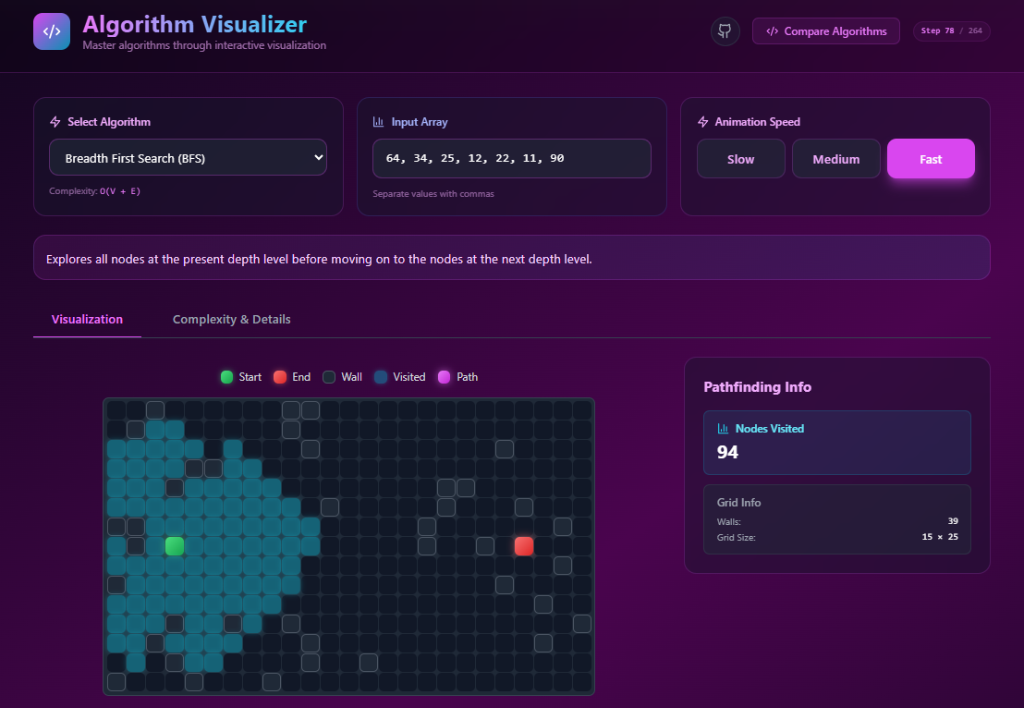Viewport: 1024px width, 708px height.
Task: Select the Visualization tab
Action: (x=87, y=319)
